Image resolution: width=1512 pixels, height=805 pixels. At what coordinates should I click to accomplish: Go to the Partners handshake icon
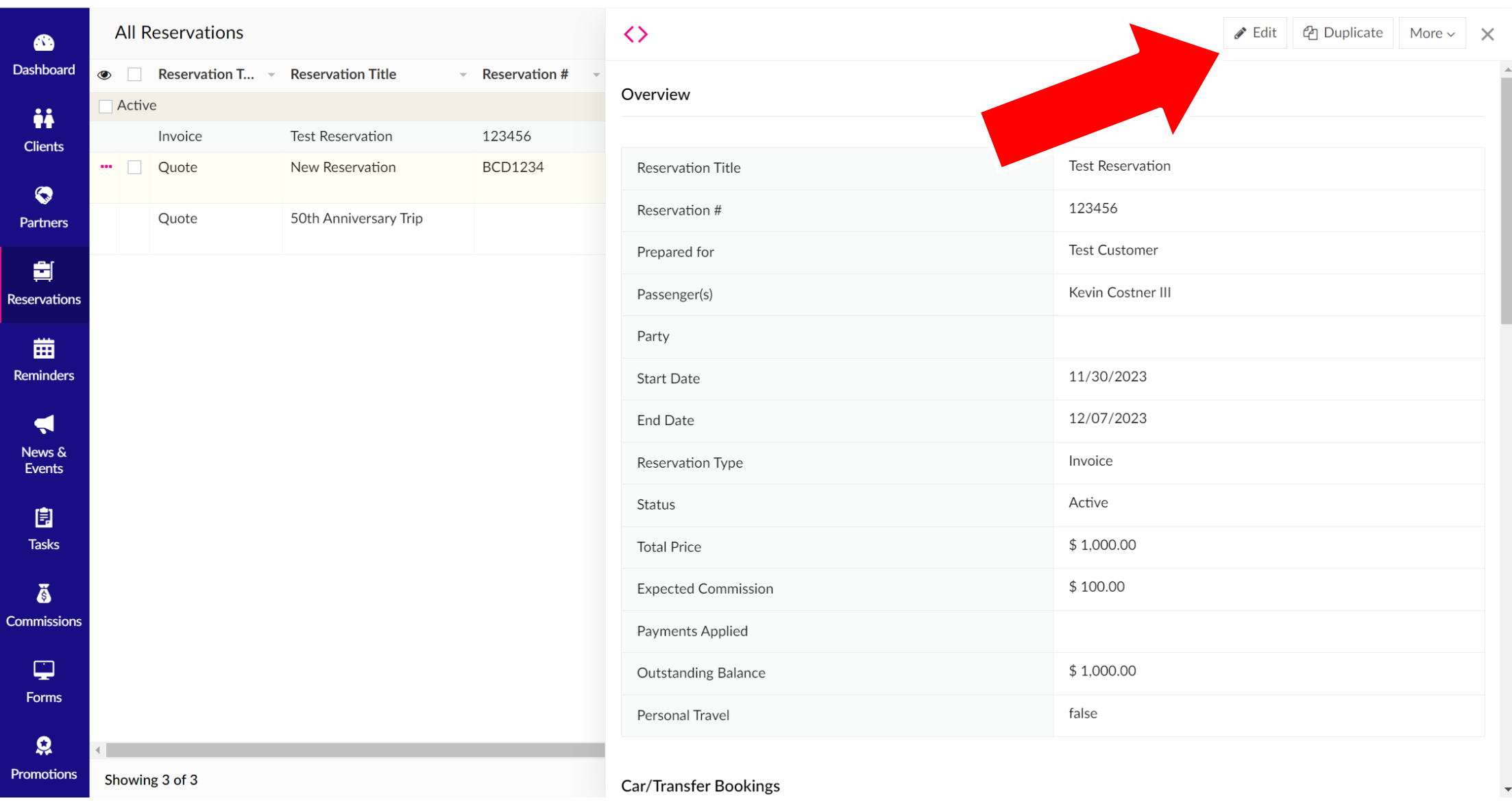[x=44, y=196]
